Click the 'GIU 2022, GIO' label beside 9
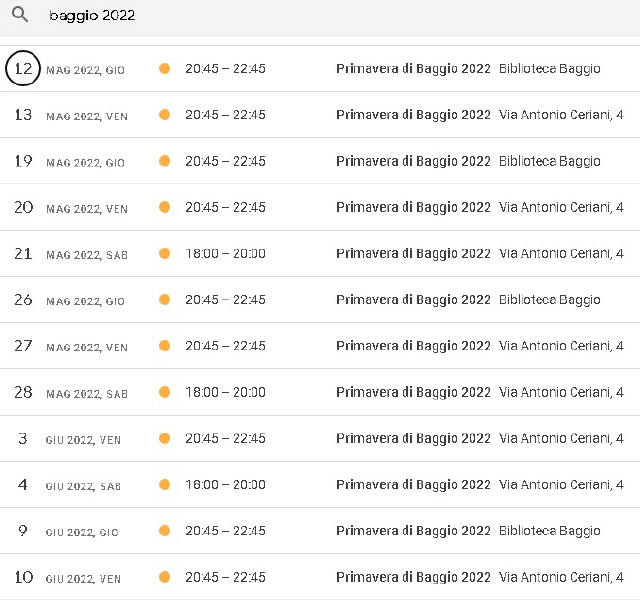 82,533
